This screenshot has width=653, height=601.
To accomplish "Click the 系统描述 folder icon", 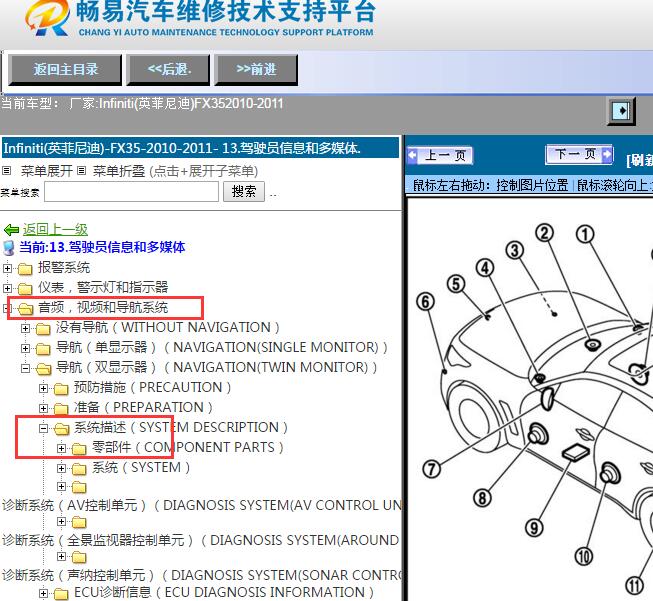I will 61,428.
